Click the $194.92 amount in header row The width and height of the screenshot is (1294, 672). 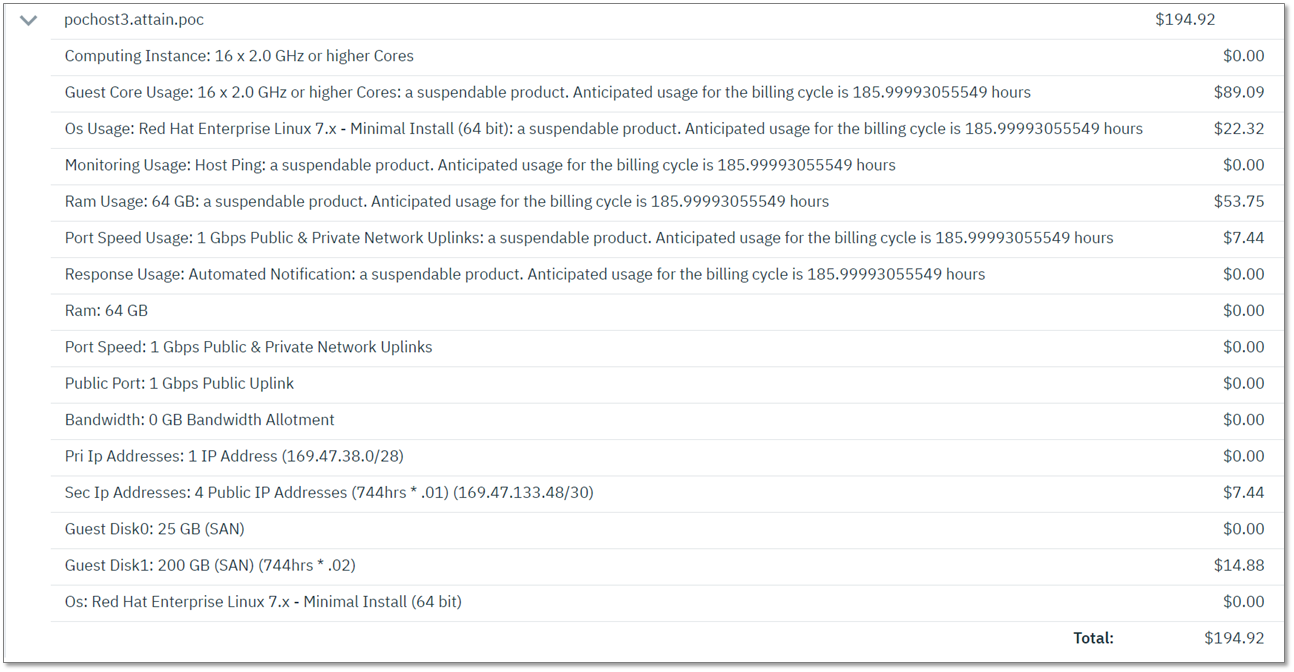1185,20
